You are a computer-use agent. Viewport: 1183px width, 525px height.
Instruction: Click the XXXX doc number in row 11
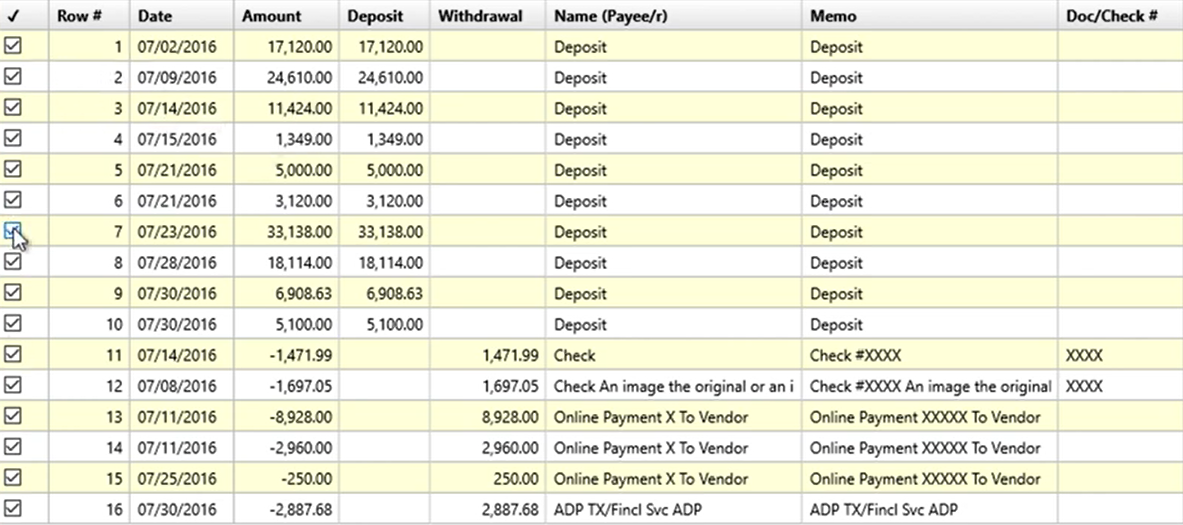[x=1120, y=355]
